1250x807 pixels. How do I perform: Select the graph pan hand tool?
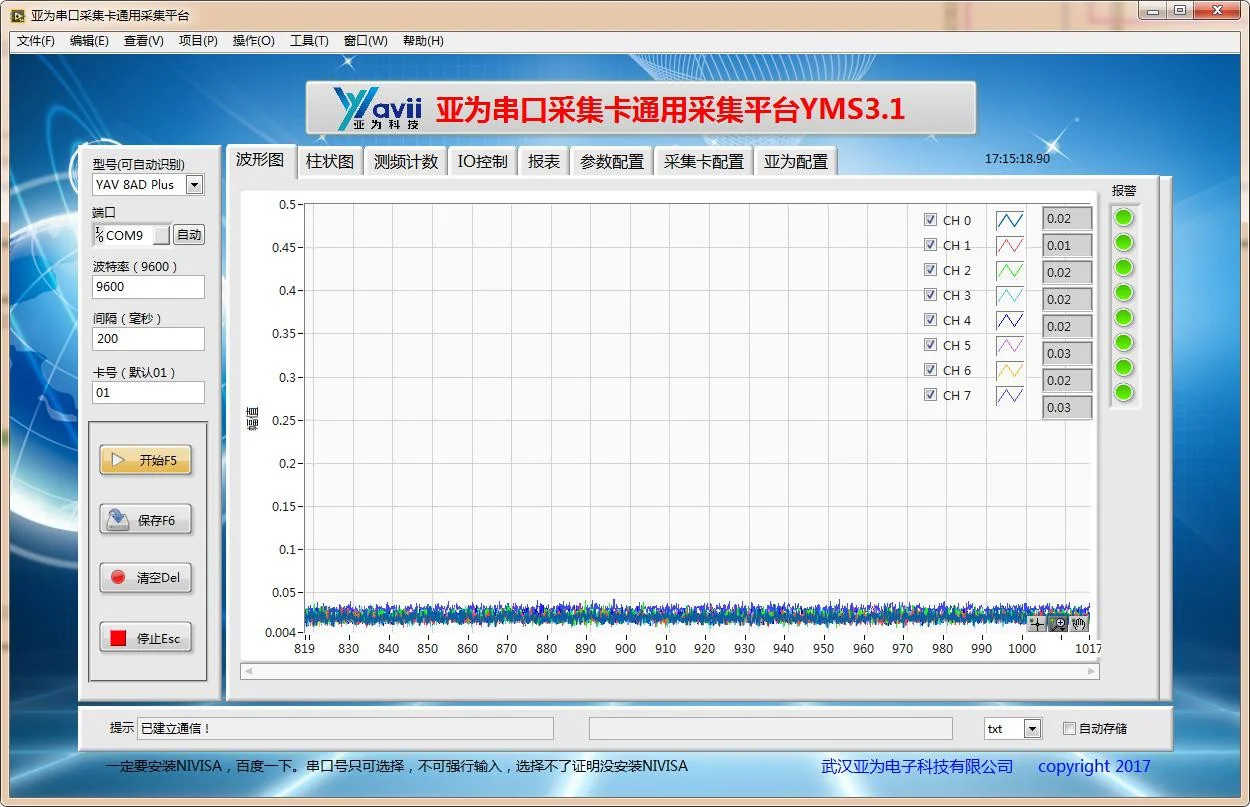point(1079,624)
